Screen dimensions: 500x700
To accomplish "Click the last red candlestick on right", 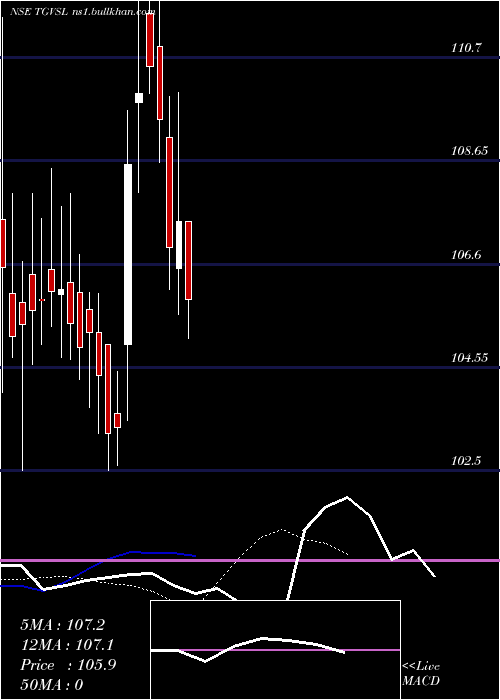I will [188, 260].
